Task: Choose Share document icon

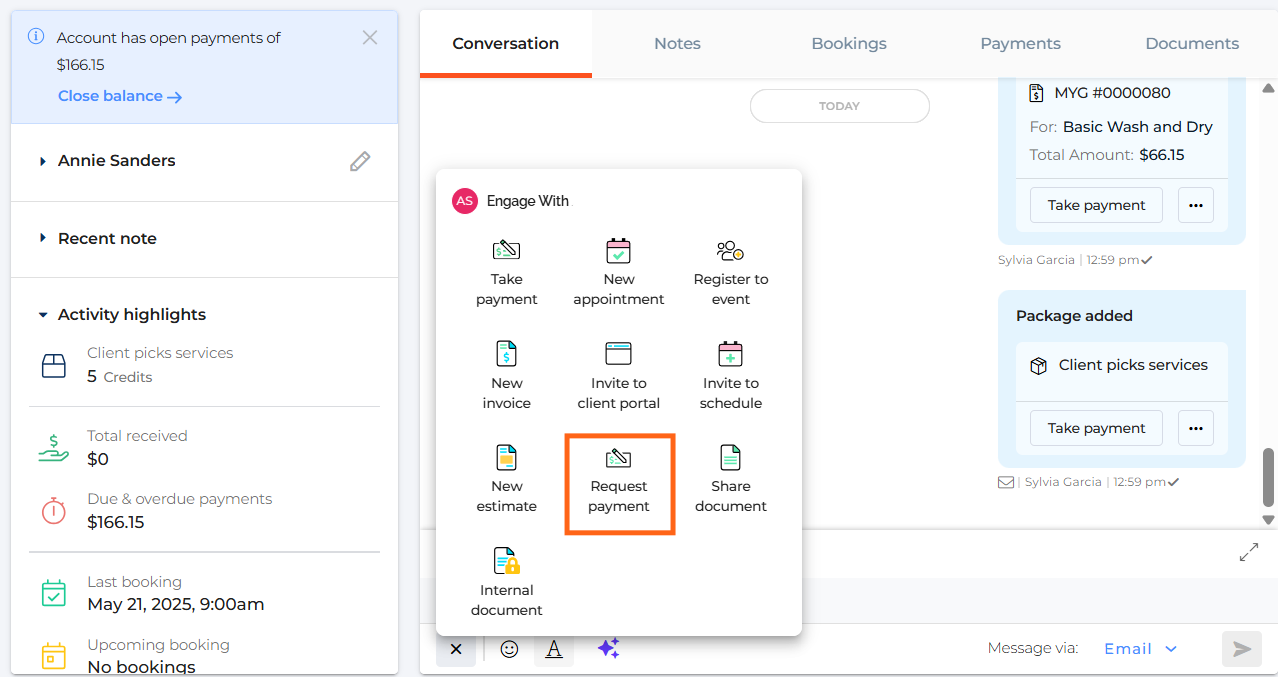Action: point(730,458)
